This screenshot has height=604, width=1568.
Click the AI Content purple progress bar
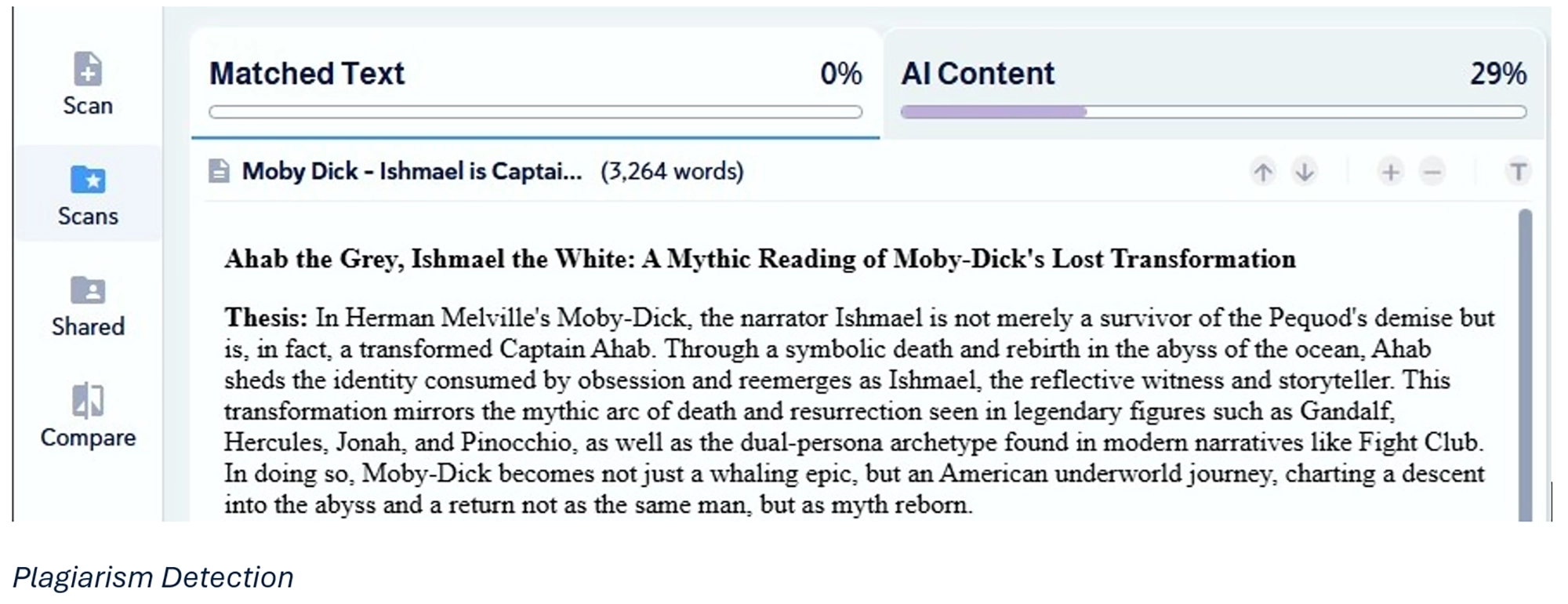[x=993, y=112]
